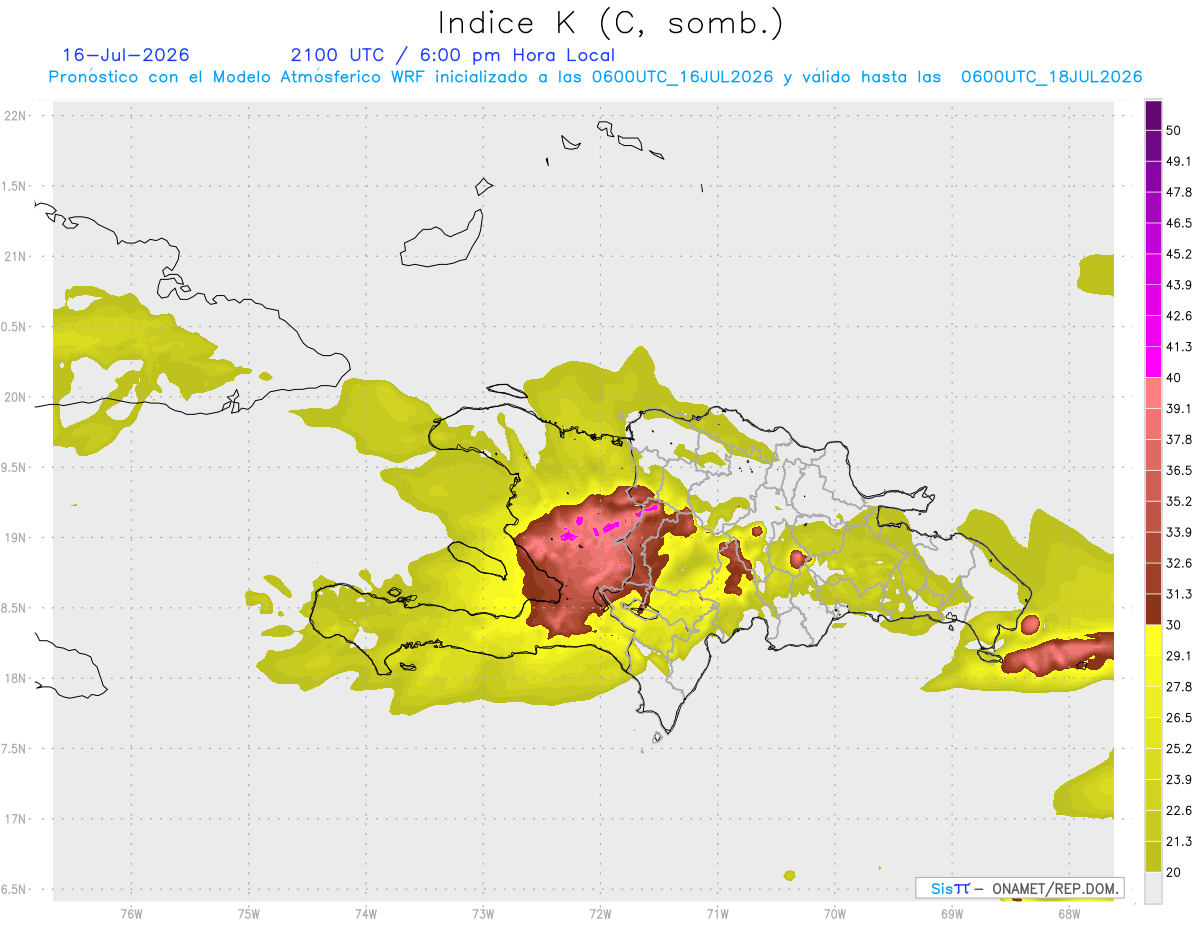The height and width of the screenshot is (927, 1200).
Task: Click the latitude label "17N"
Action: click(15, 819)
